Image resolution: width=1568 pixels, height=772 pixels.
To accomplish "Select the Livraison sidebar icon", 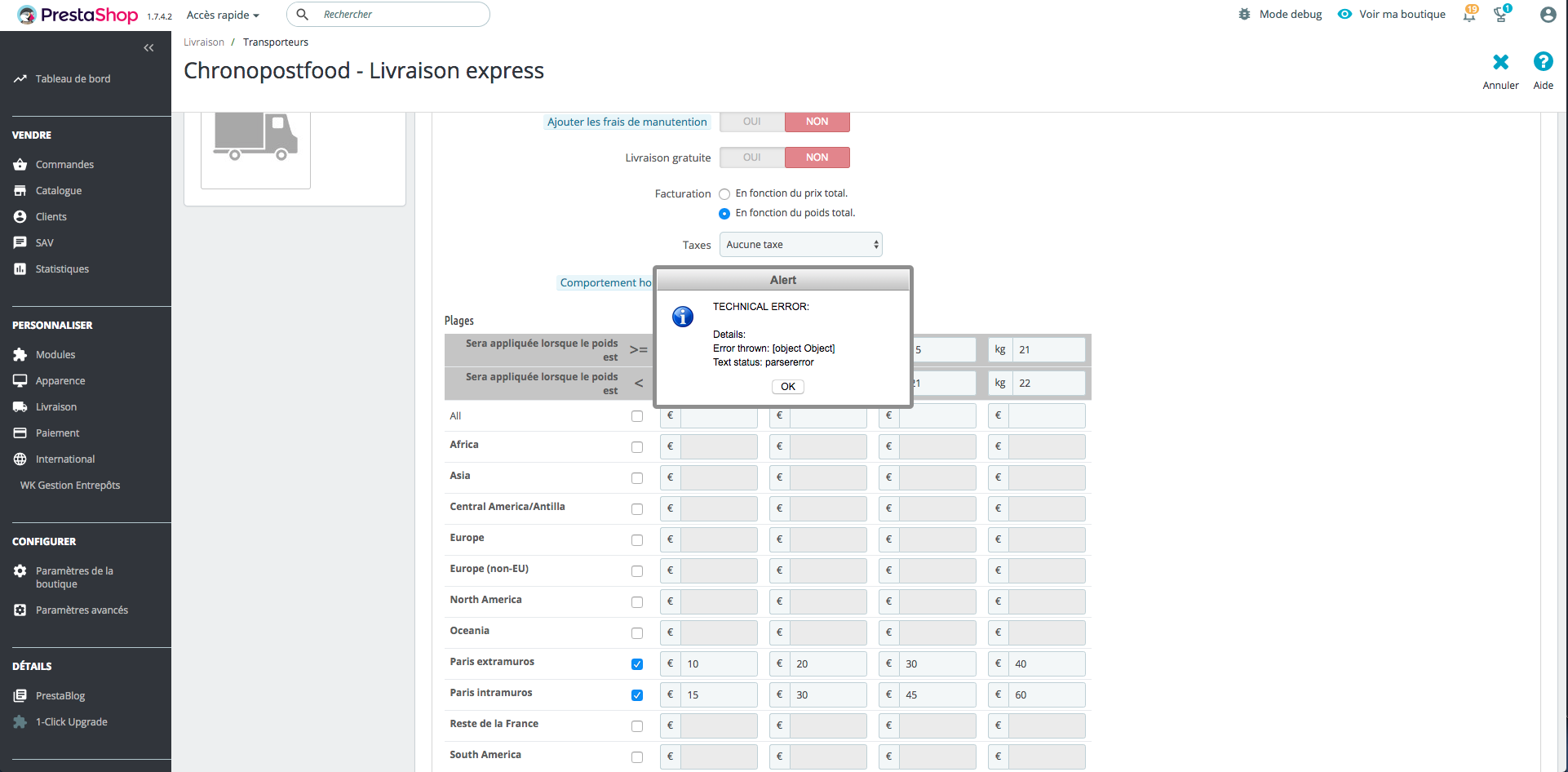I will click(x=55, y=406).
